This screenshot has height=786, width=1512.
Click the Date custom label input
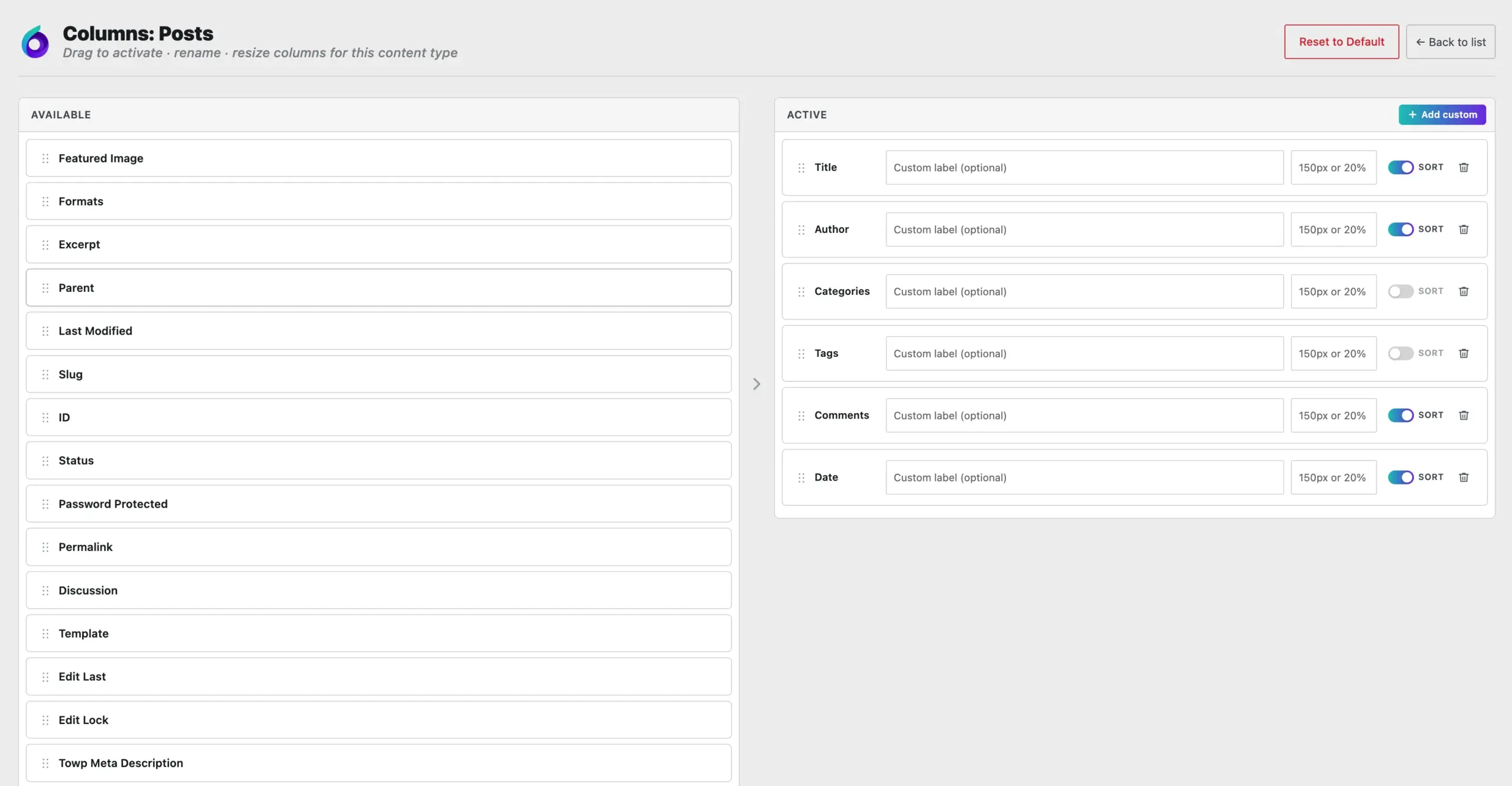(x=1084, y=478)
